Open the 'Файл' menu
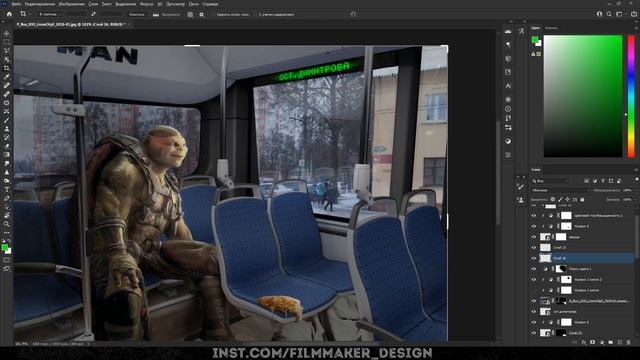The image size is (640, 360). click(x=16, y=4)
